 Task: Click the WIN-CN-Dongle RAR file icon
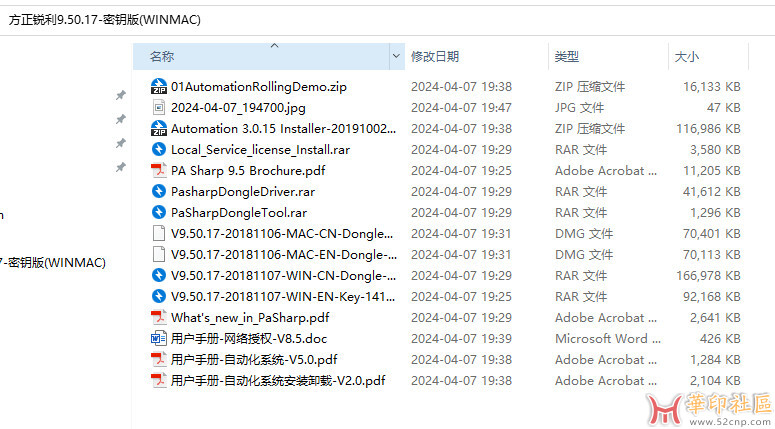(159, 275)
